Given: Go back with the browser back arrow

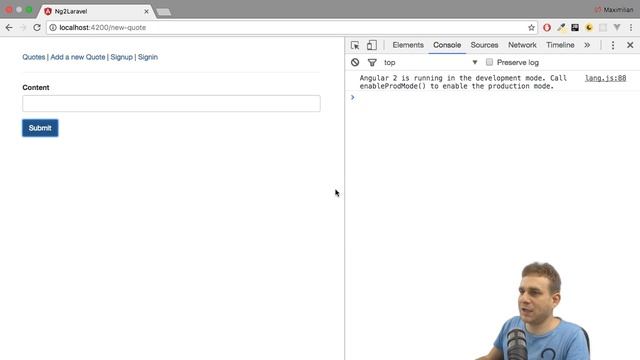Looking at the screenshot, I should (9, 27).
